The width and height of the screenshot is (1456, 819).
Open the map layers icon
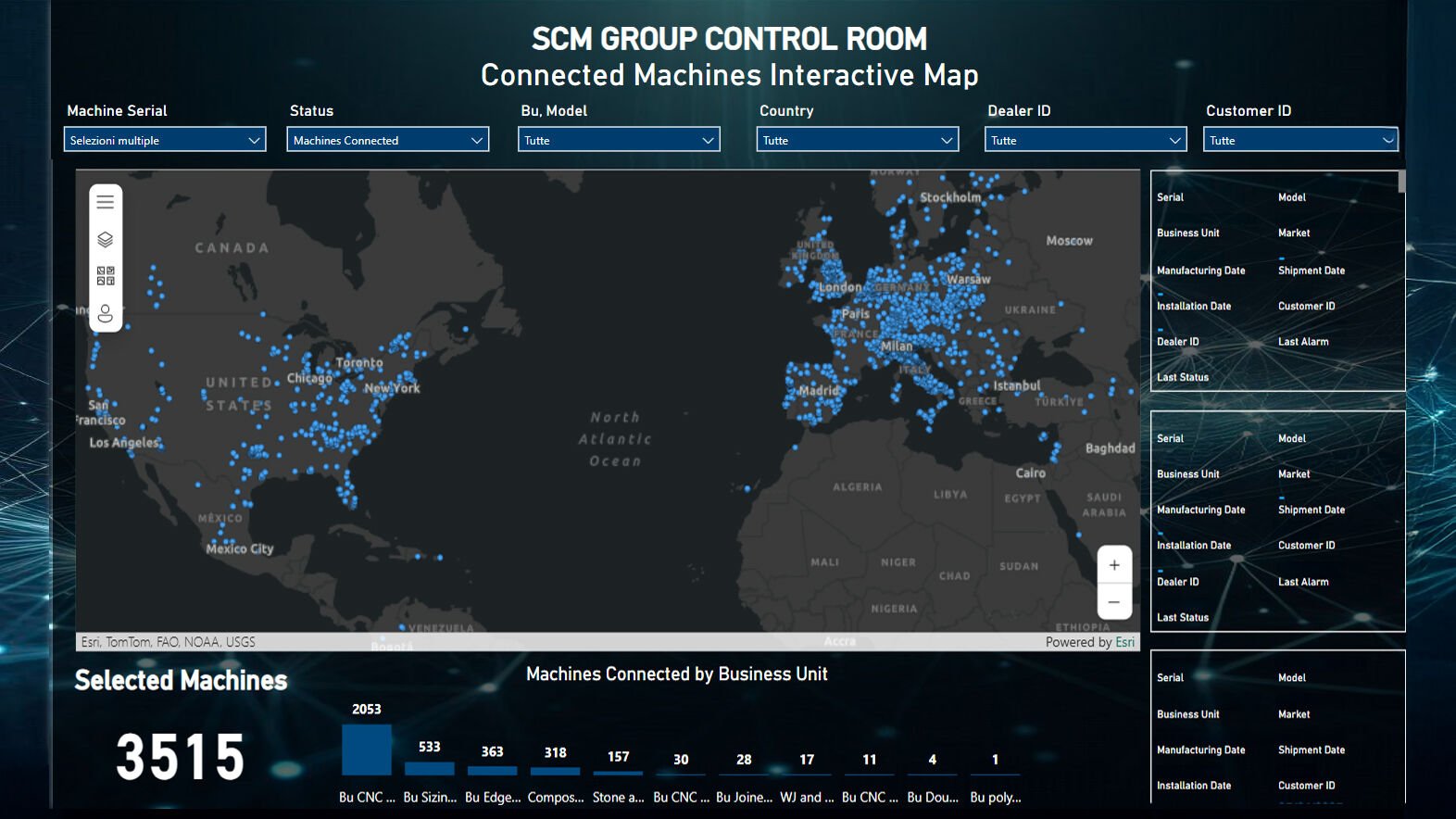[x=106, y=239]
